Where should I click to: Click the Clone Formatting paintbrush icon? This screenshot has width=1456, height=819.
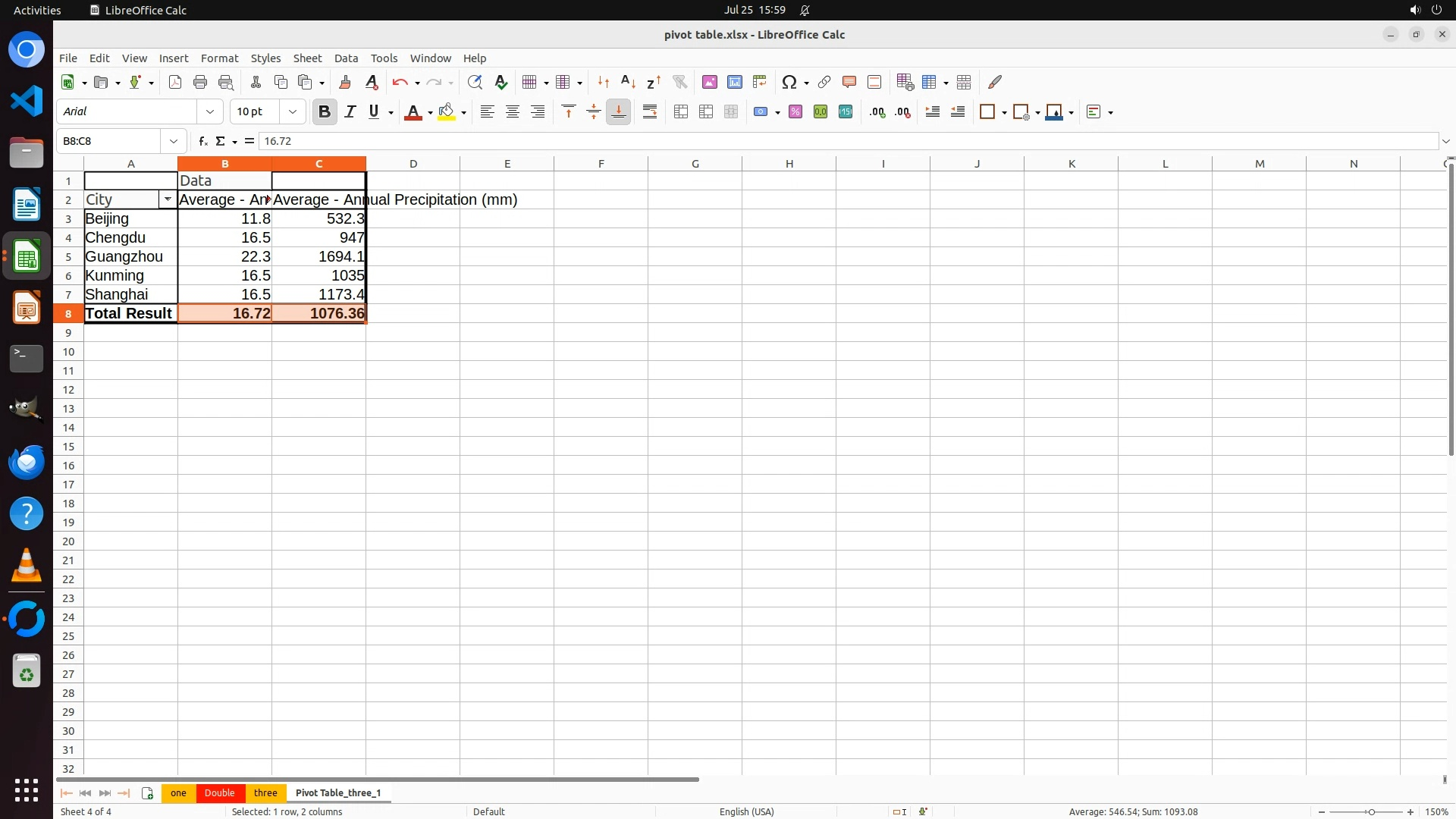point(345,82)
